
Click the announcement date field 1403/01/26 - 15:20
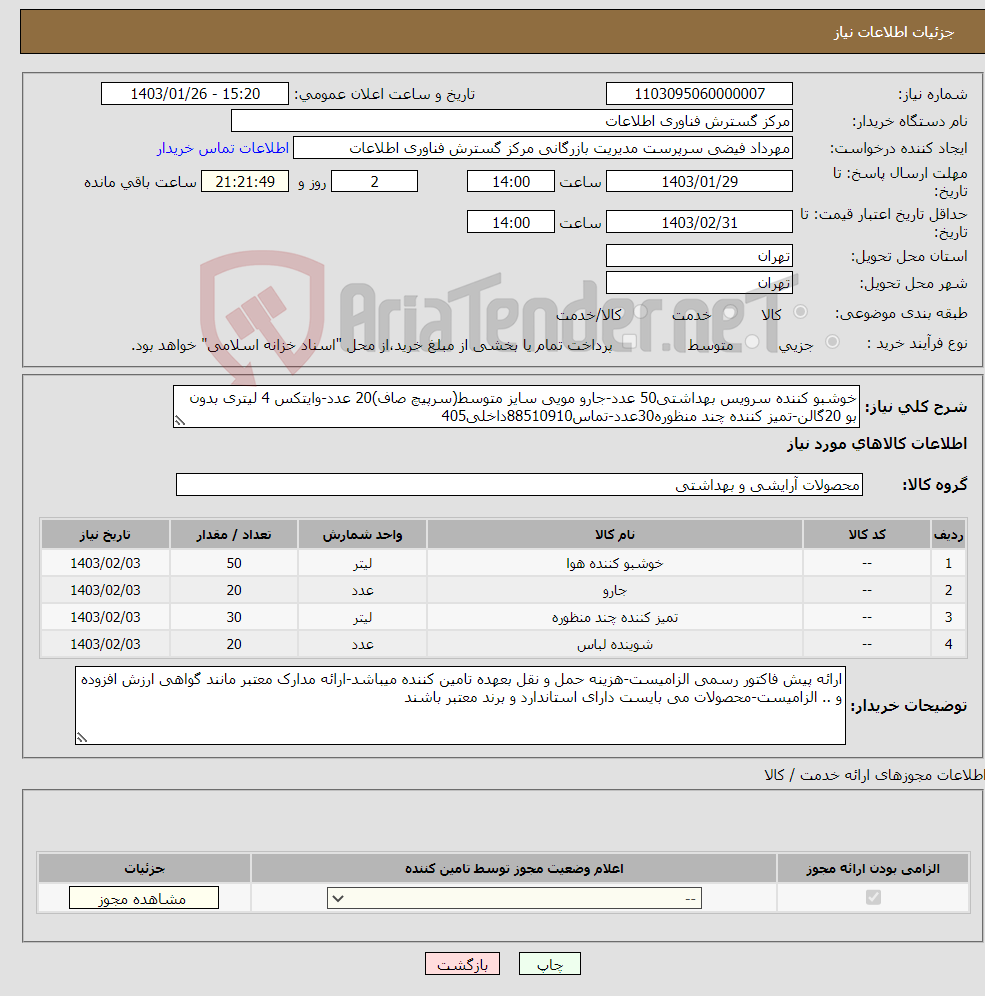point(195,93)
